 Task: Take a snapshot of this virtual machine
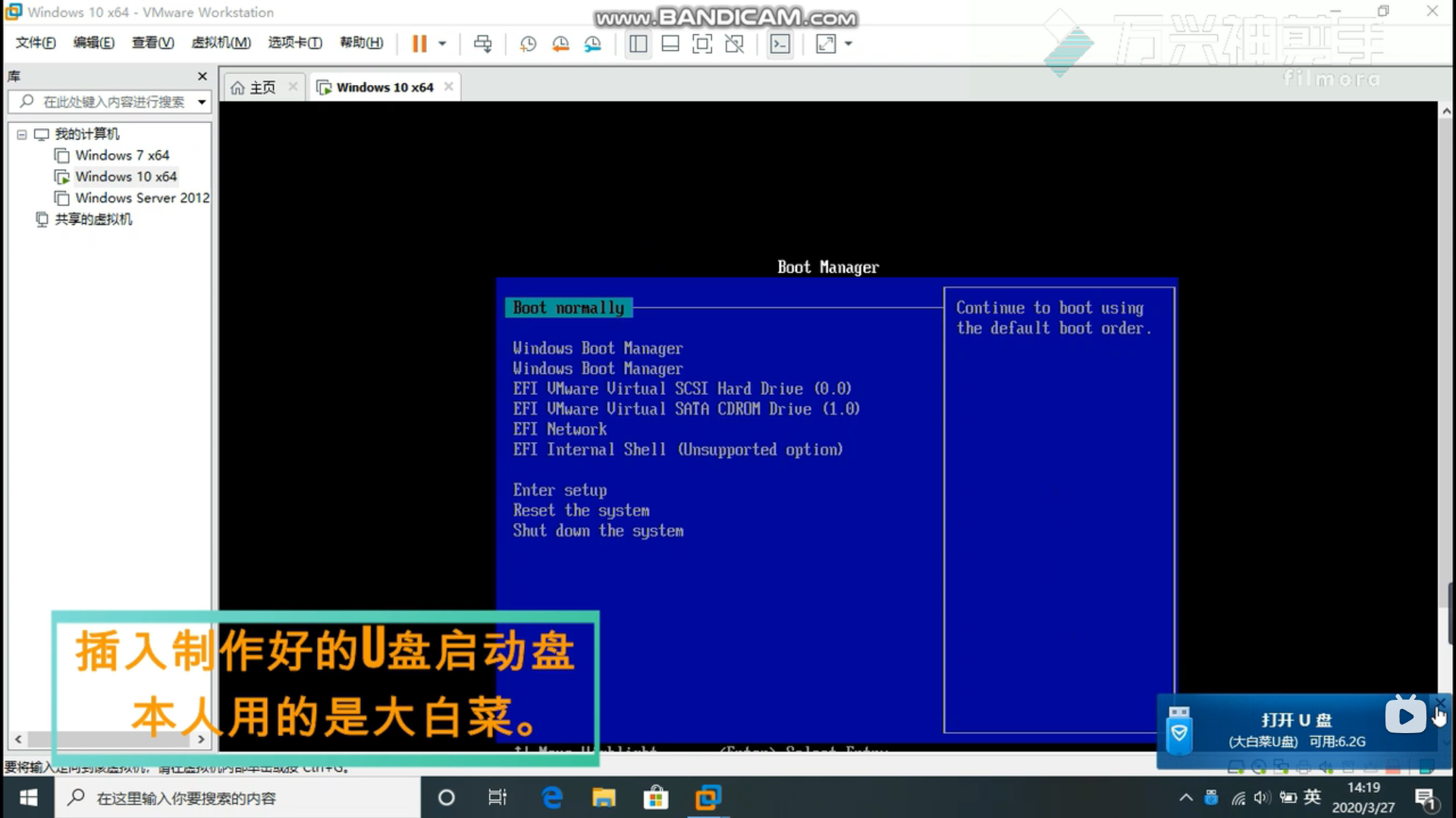point(528,44)
